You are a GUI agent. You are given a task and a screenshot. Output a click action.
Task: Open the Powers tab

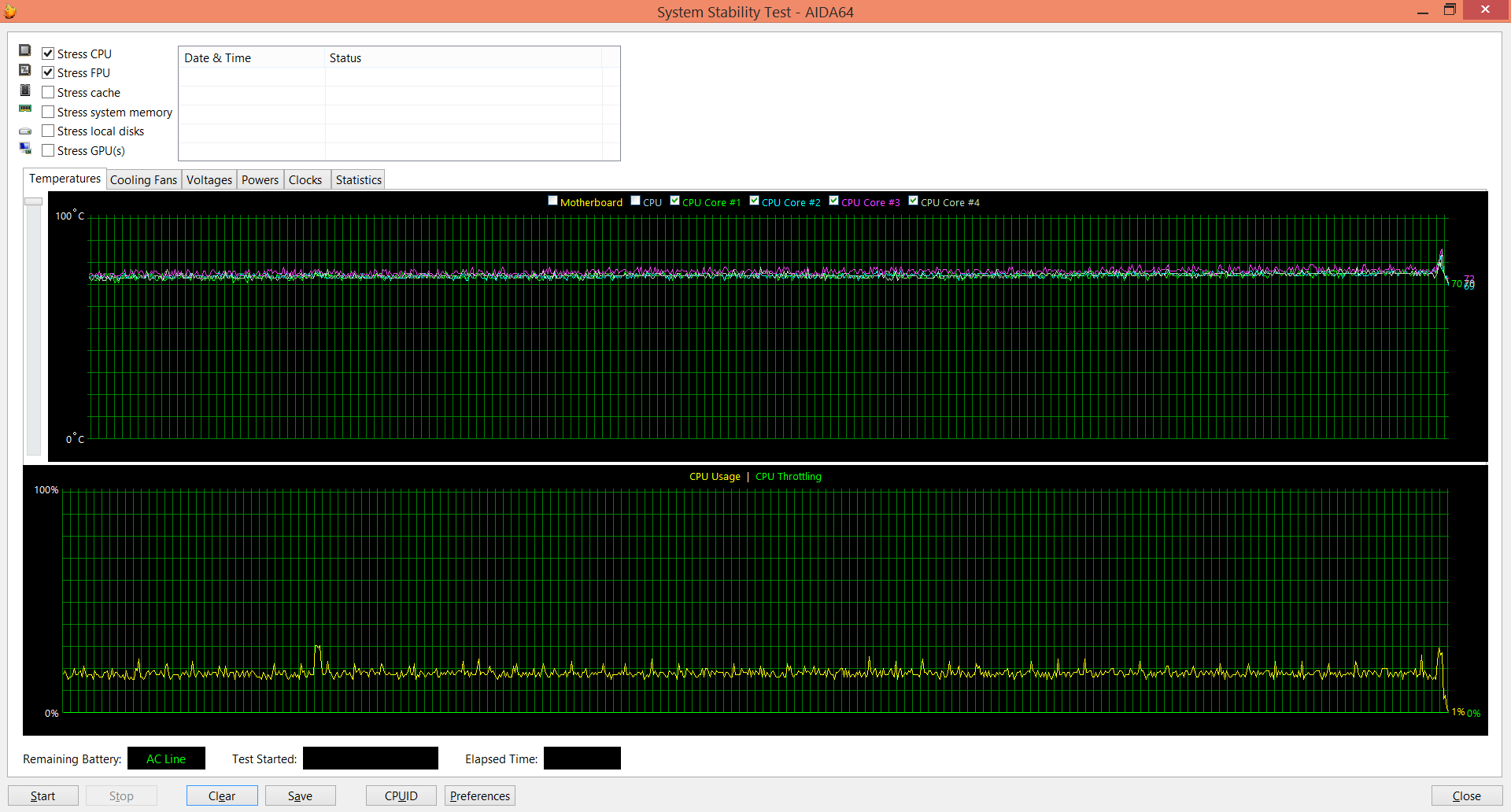tap(260, 180)
